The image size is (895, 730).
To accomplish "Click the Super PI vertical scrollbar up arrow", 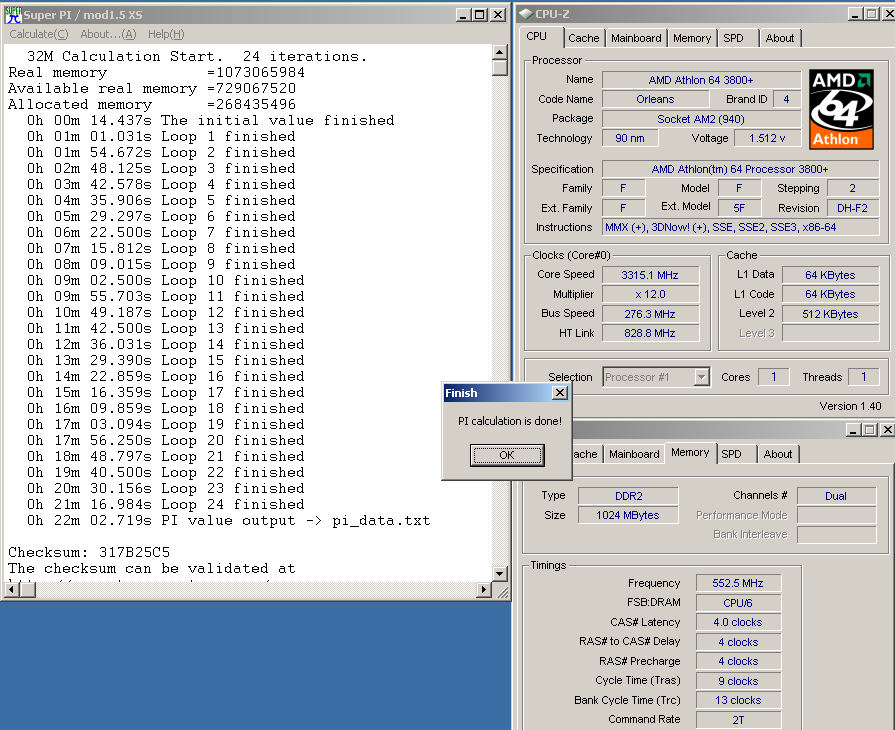I will [x=500, y=53].
